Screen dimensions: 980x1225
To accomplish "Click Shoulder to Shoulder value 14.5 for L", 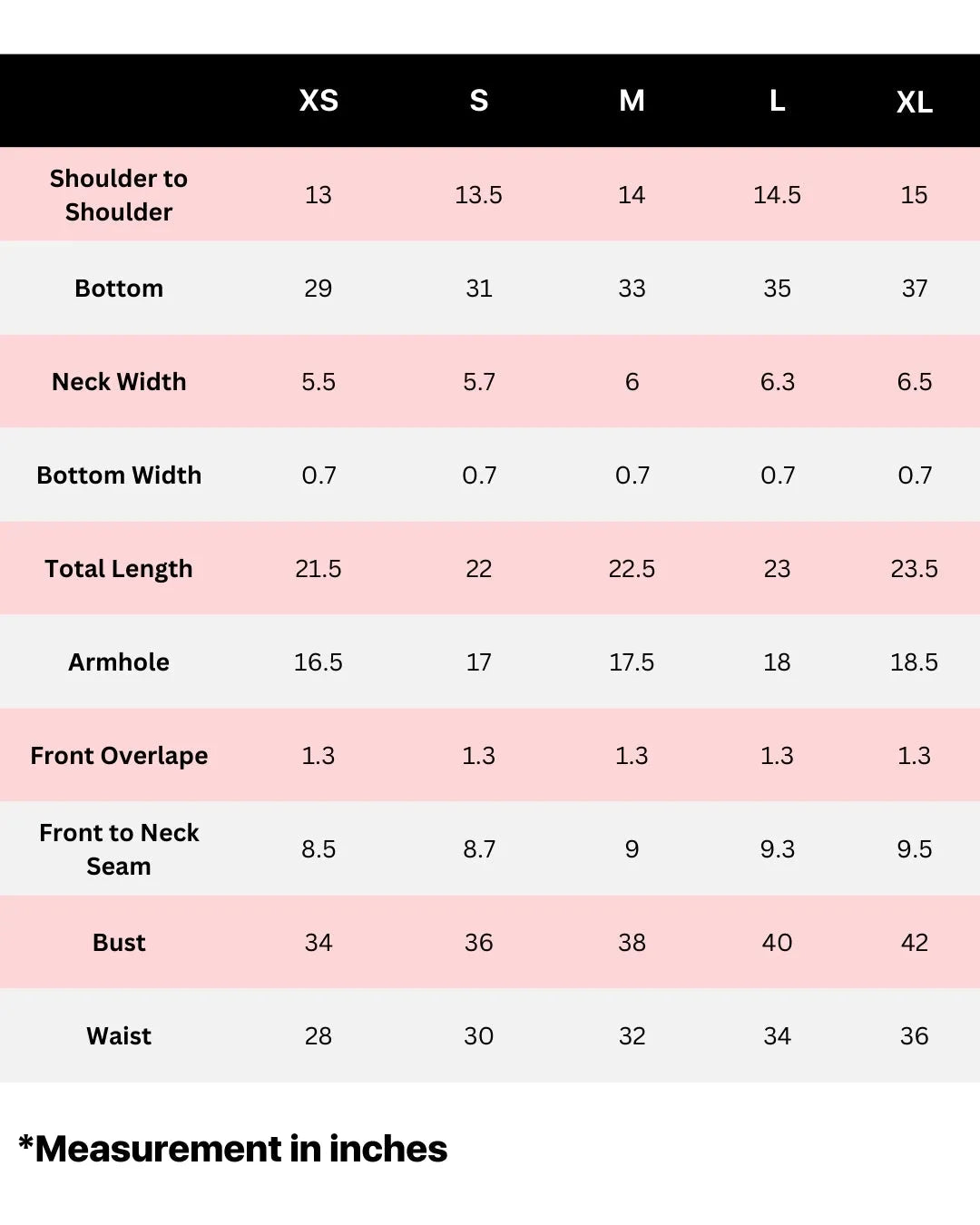I will (x=777, y=195).
